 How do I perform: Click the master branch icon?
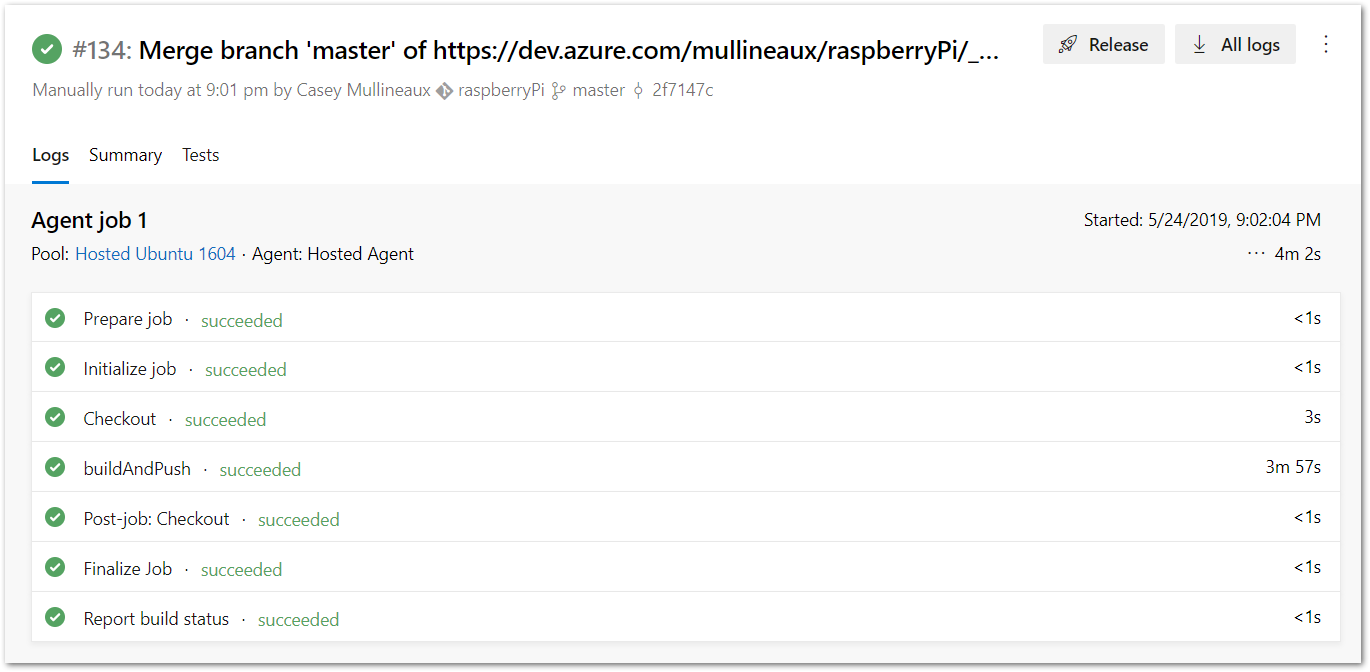[x=559, y=91]
